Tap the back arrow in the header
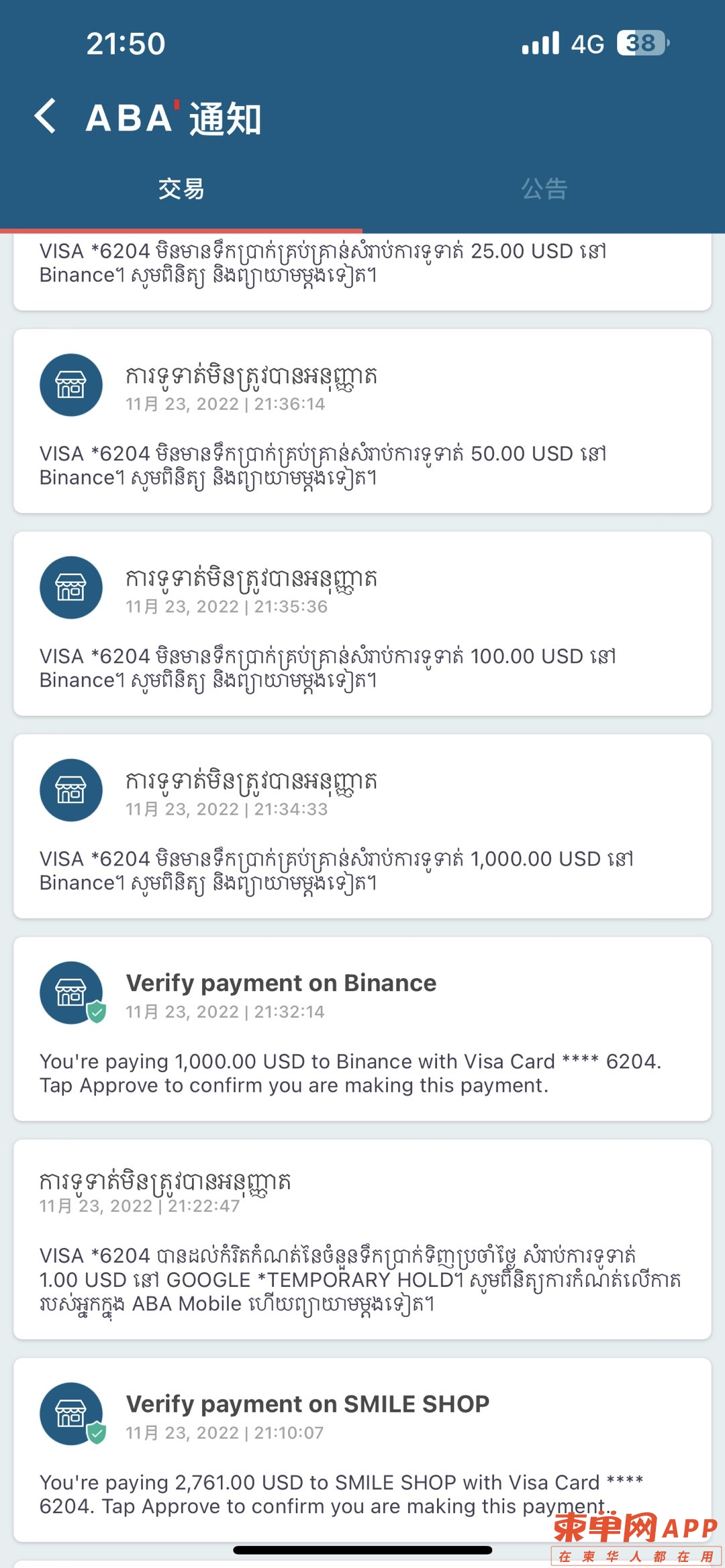725x1568 pixels. point(45,116)
